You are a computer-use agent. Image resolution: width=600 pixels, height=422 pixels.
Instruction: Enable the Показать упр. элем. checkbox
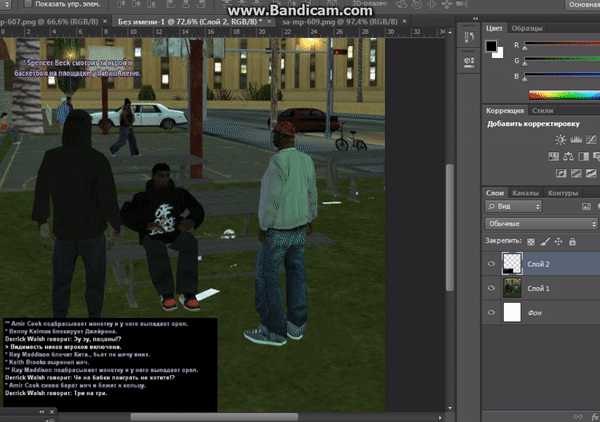(x=28, y=4)
